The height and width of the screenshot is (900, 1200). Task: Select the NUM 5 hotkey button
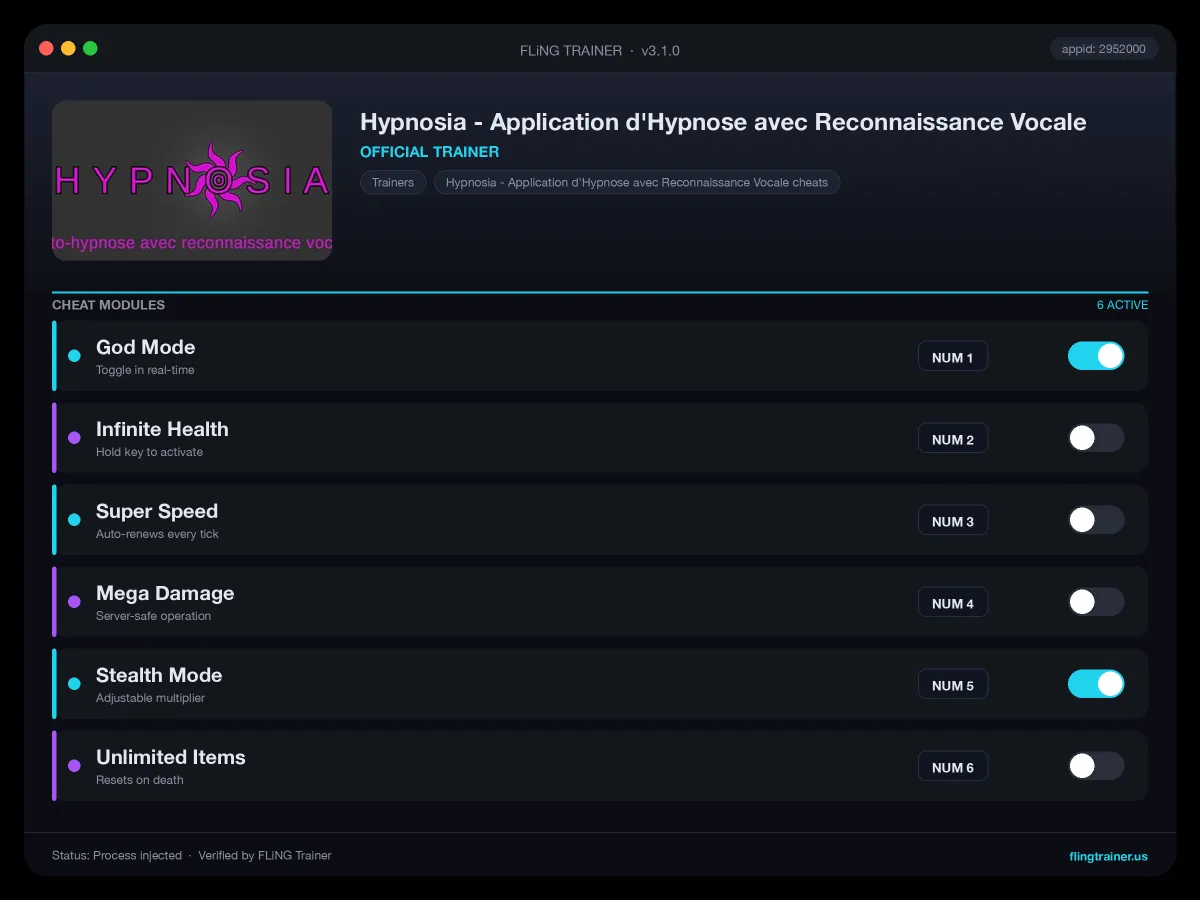click(x=953, y=685)
